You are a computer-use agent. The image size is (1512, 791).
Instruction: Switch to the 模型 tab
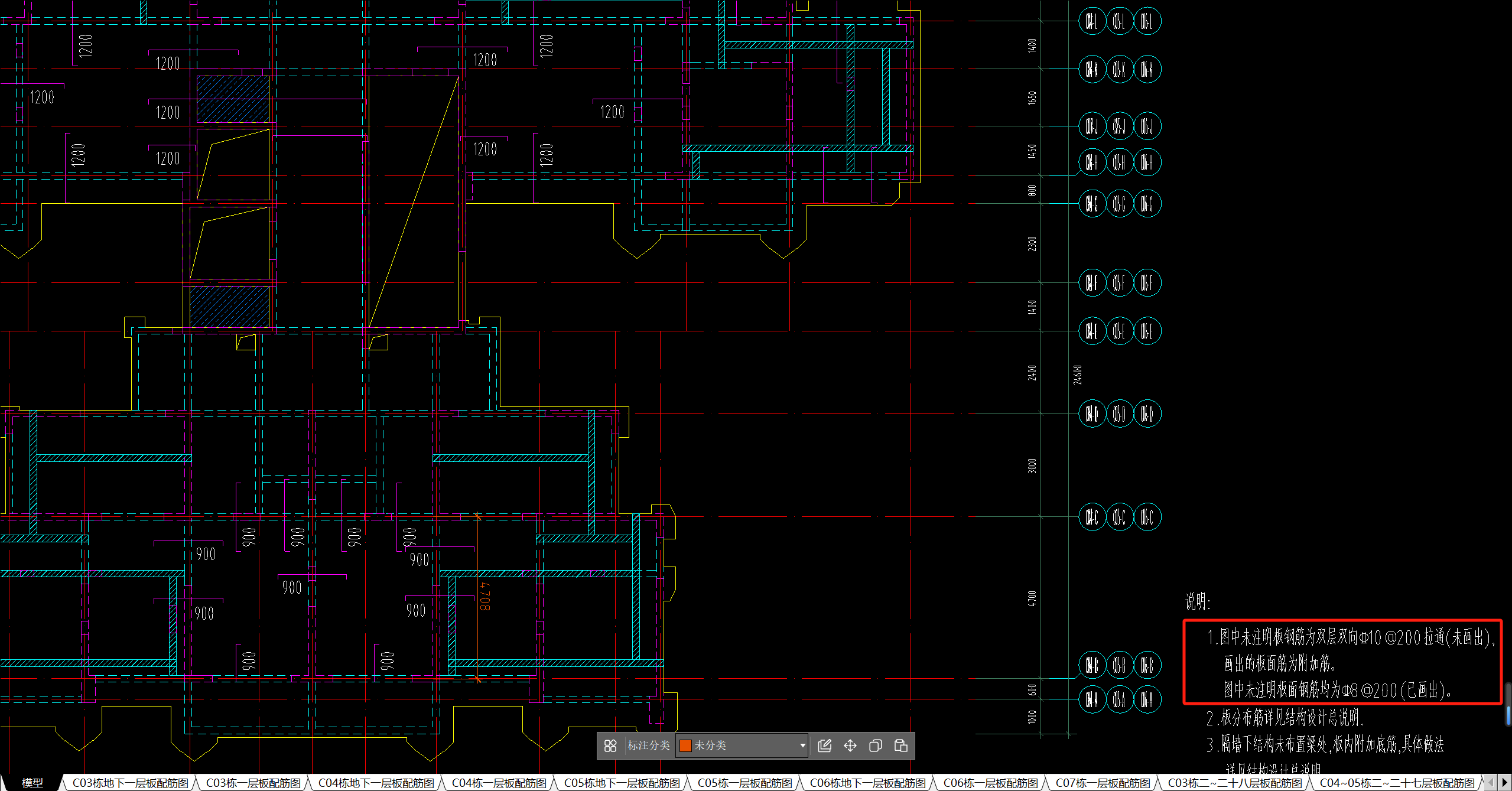pyautogui.click(x=32, y=783)
